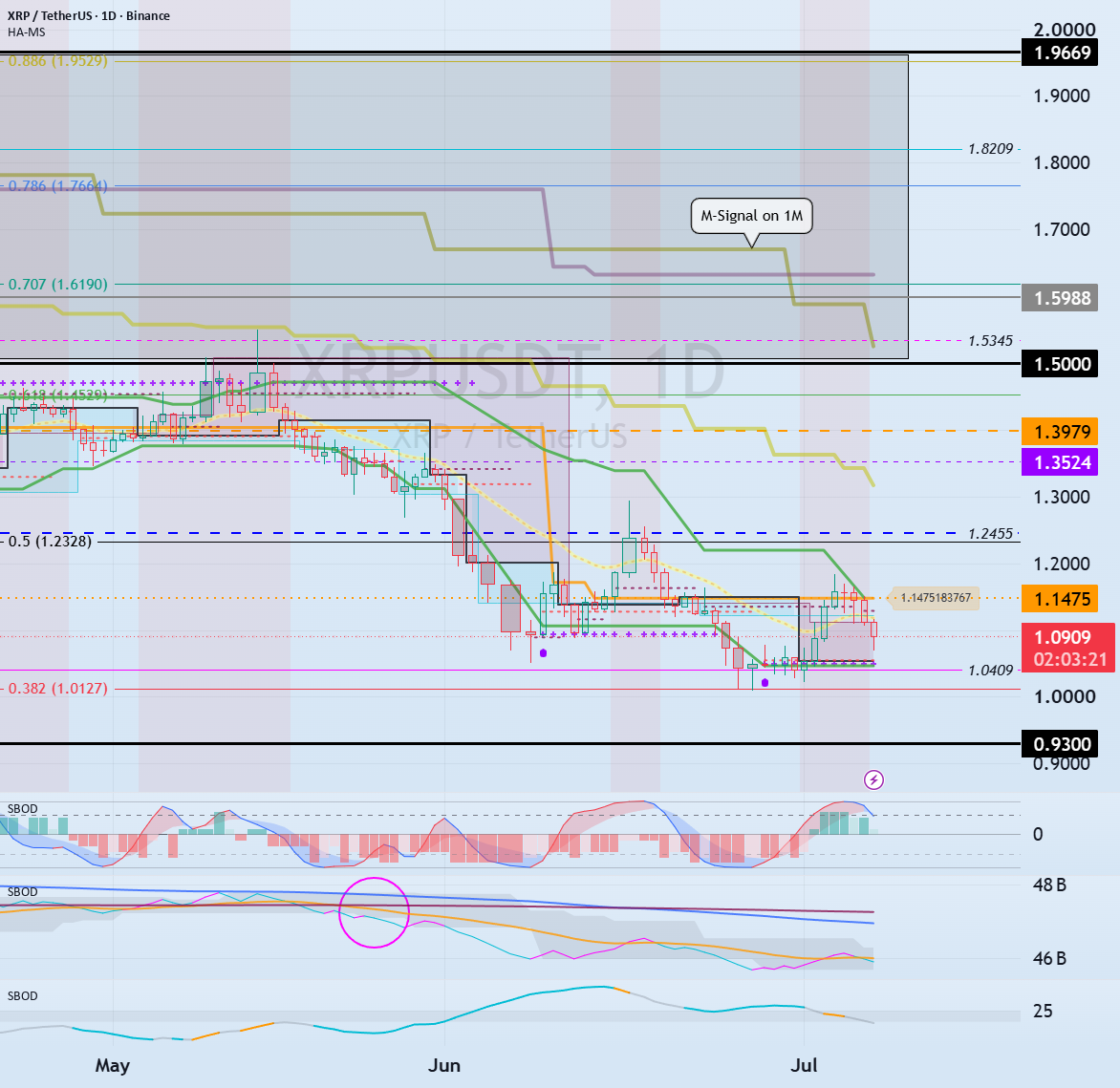Select the black 1.5000 price label

1059,364
